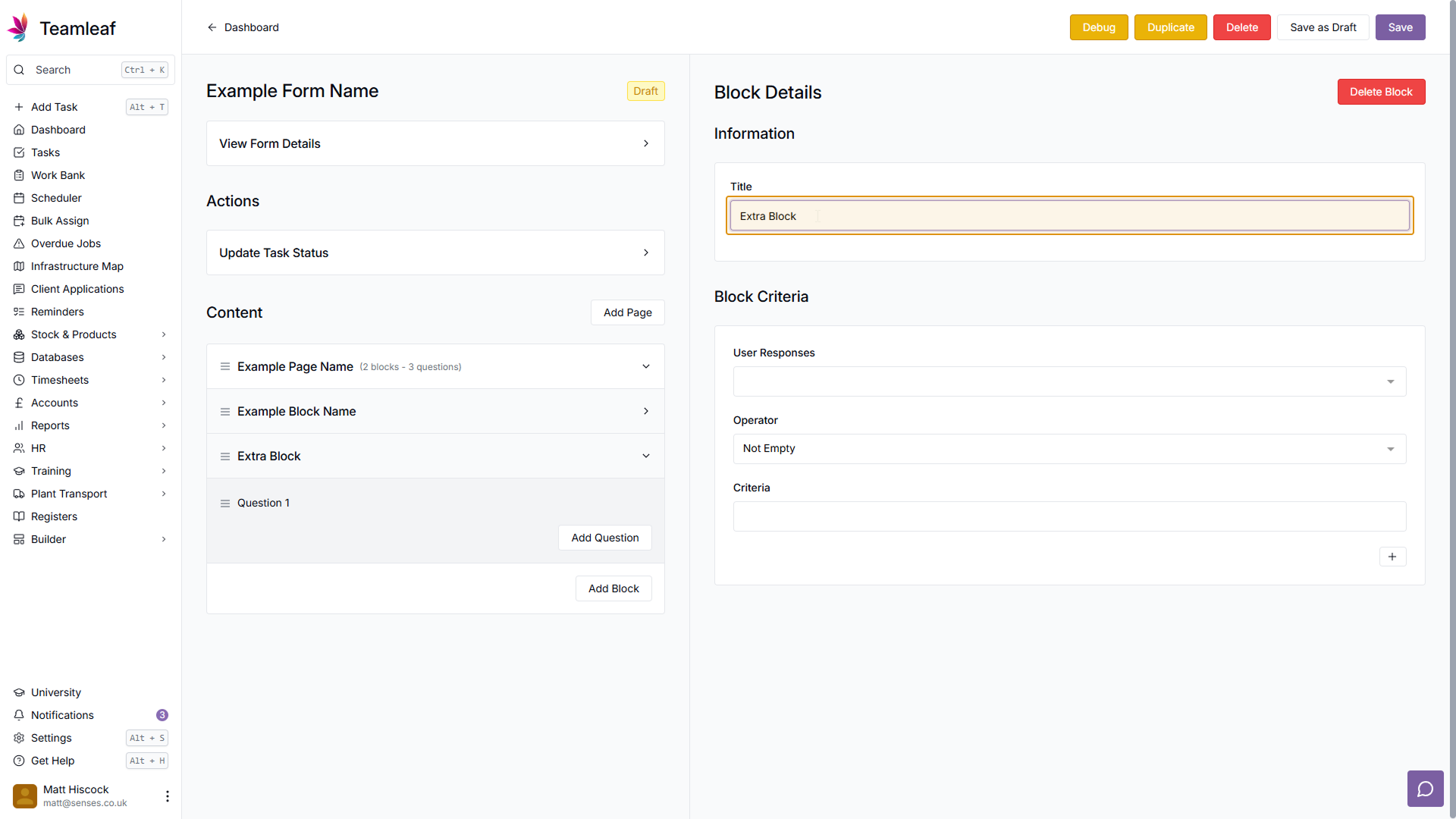Click drag handle icon beside Question 1

tap(225, 504)
